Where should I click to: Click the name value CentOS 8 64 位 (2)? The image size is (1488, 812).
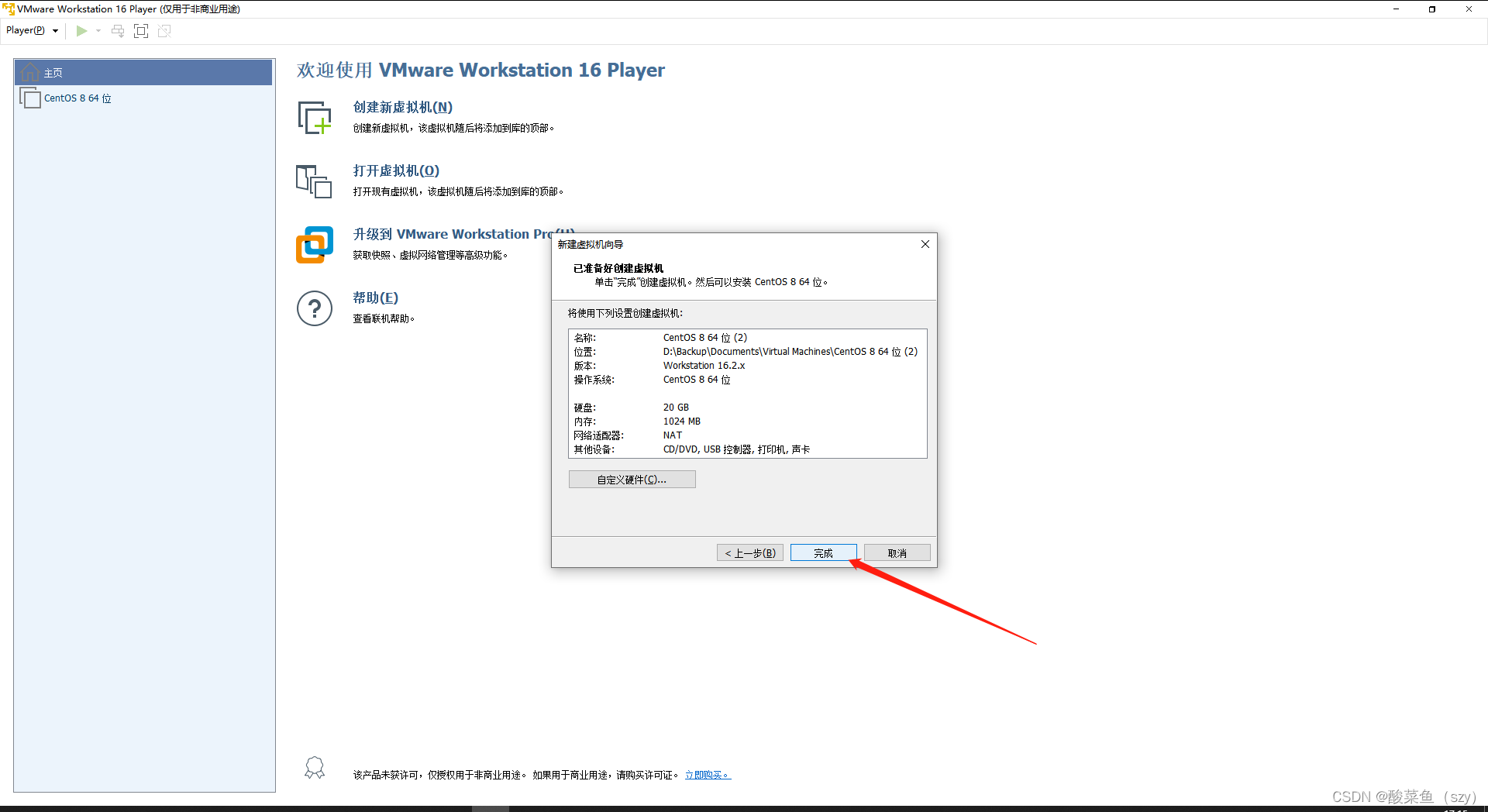(x=705, y=338)
